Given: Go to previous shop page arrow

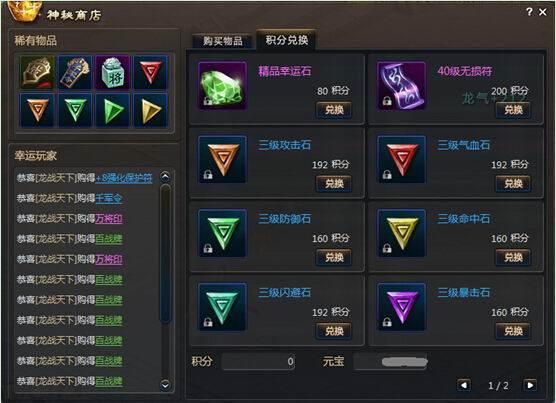Looking at the screenshot, I should pyautogui.click(x=464, y=385).
